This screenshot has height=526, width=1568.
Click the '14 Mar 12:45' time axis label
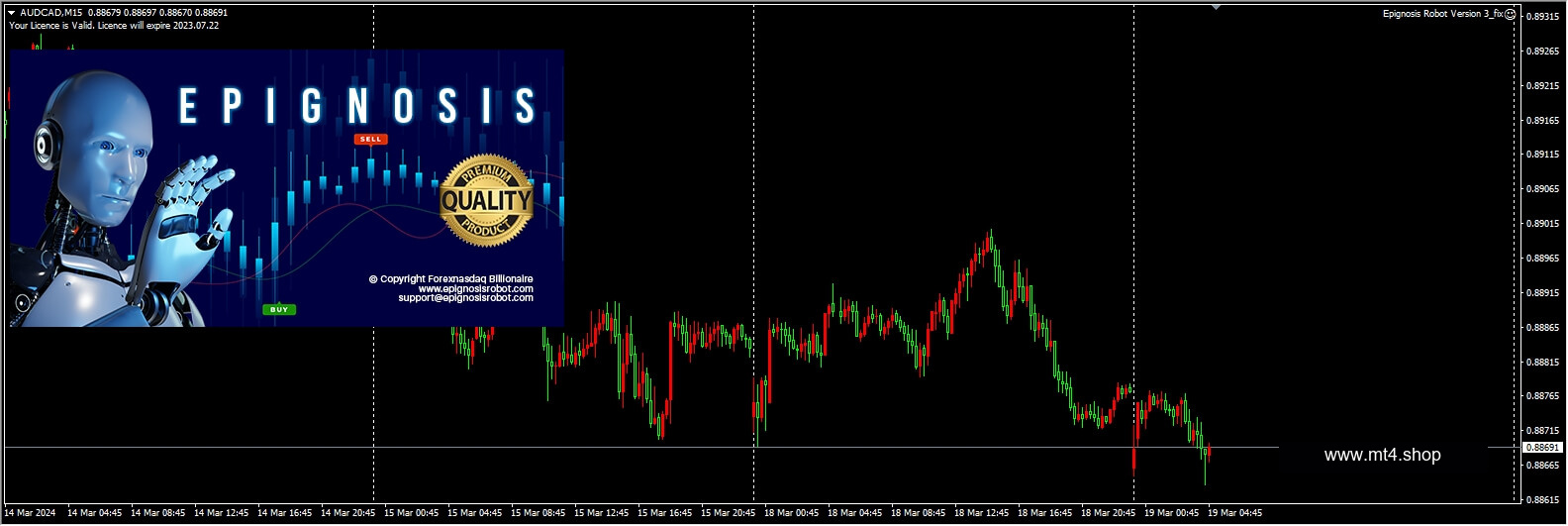point(222,513)
